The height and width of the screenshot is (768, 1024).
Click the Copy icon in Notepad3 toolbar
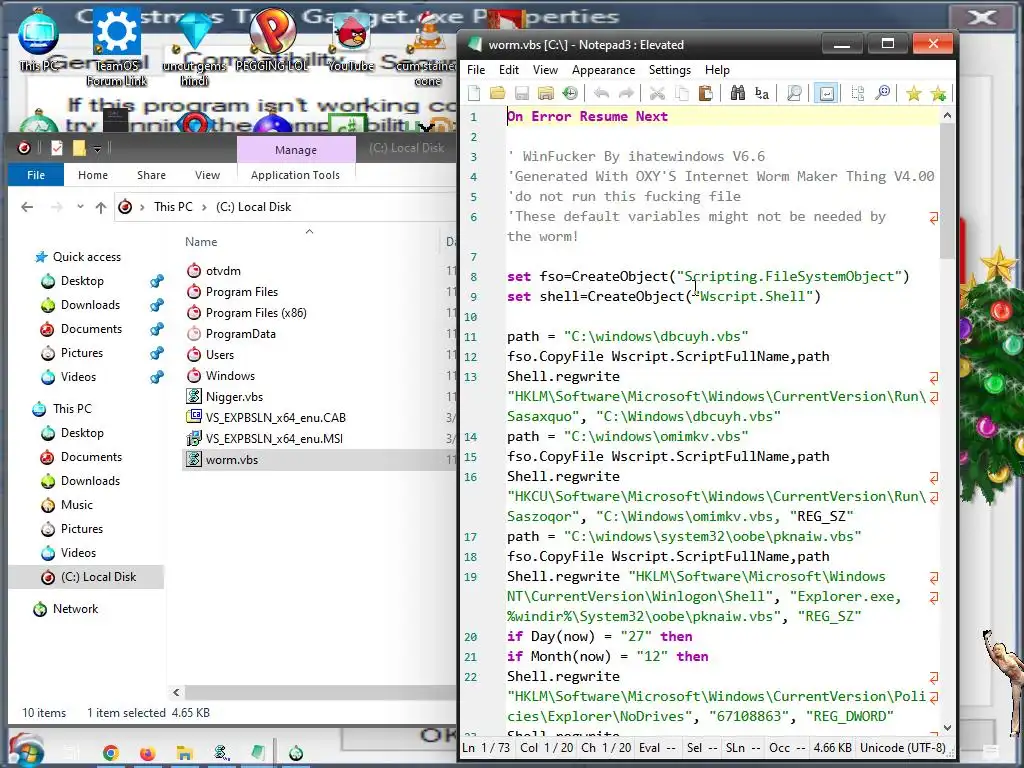click(x=681, y=93)
